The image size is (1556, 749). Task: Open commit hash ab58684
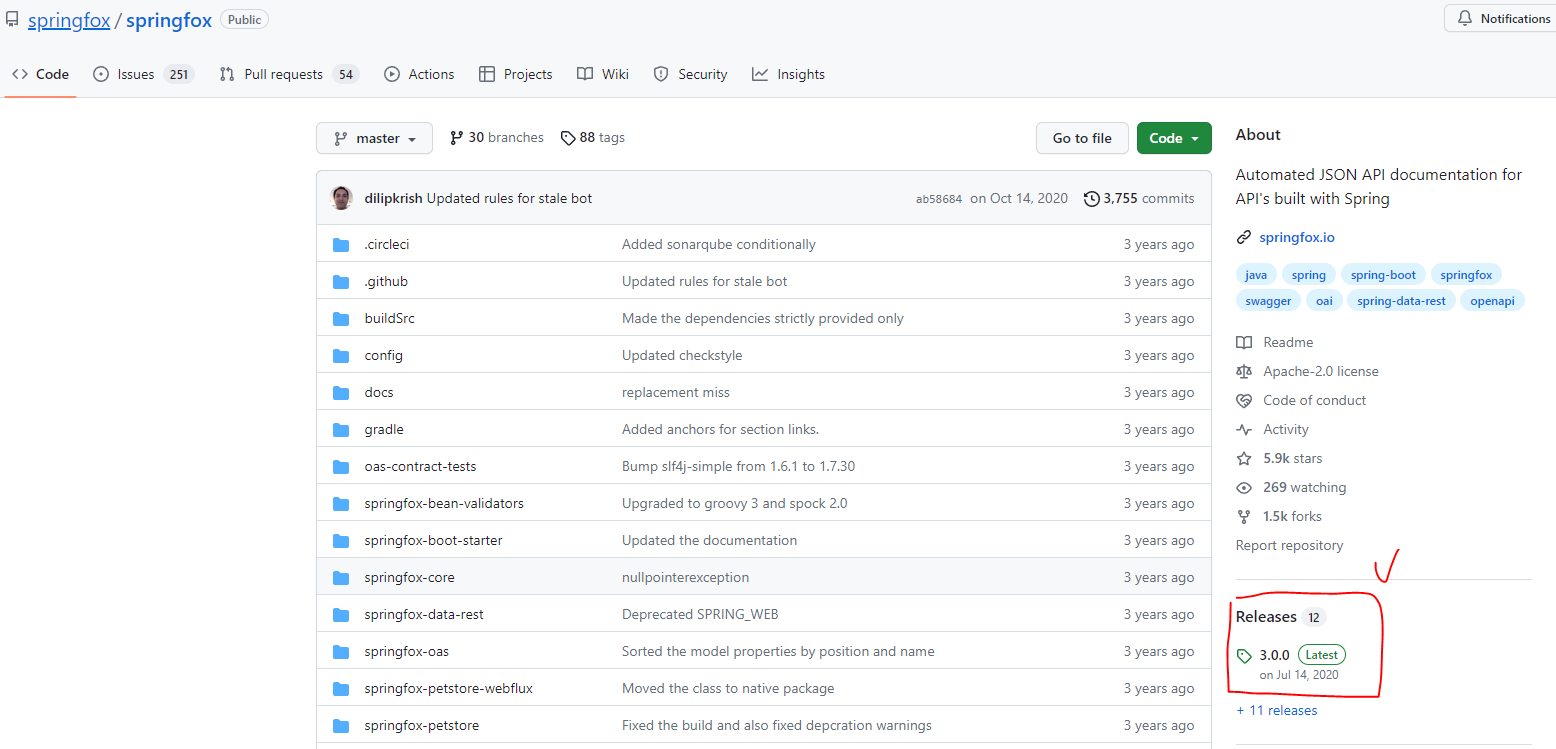click(939, 199)
